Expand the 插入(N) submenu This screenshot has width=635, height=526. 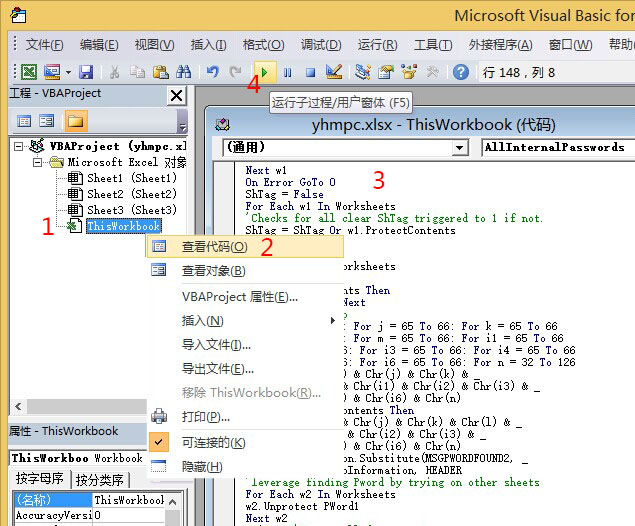tap(245, 321)
